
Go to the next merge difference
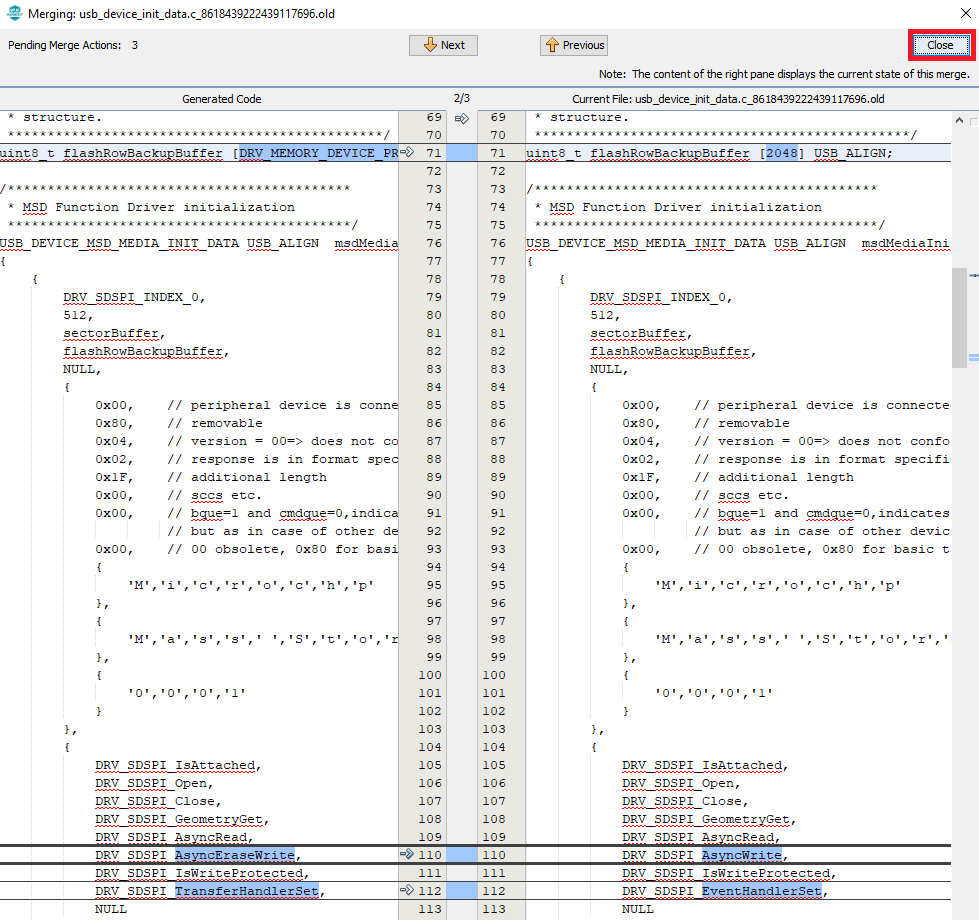coord(443,45)
